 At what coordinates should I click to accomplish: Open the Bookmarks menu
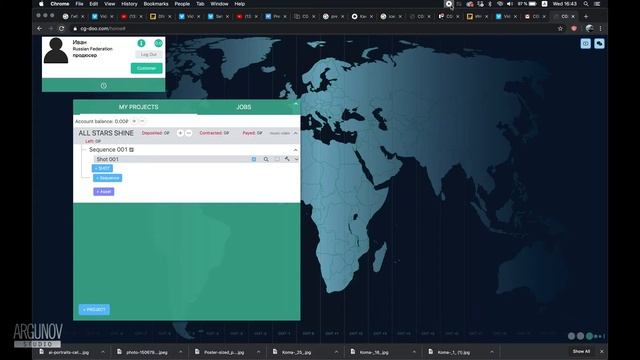tap(156, 4)
